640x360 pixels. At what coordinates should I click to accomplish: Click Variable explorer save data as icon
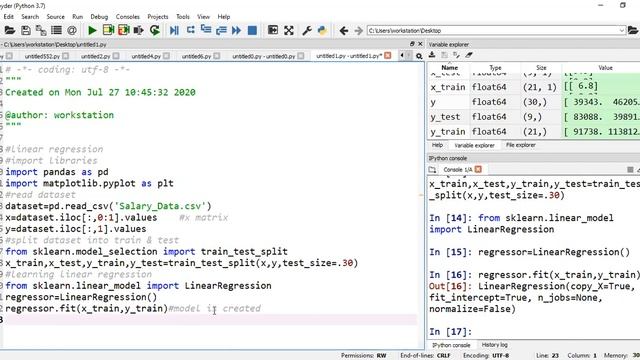click(x=456, y=55)
